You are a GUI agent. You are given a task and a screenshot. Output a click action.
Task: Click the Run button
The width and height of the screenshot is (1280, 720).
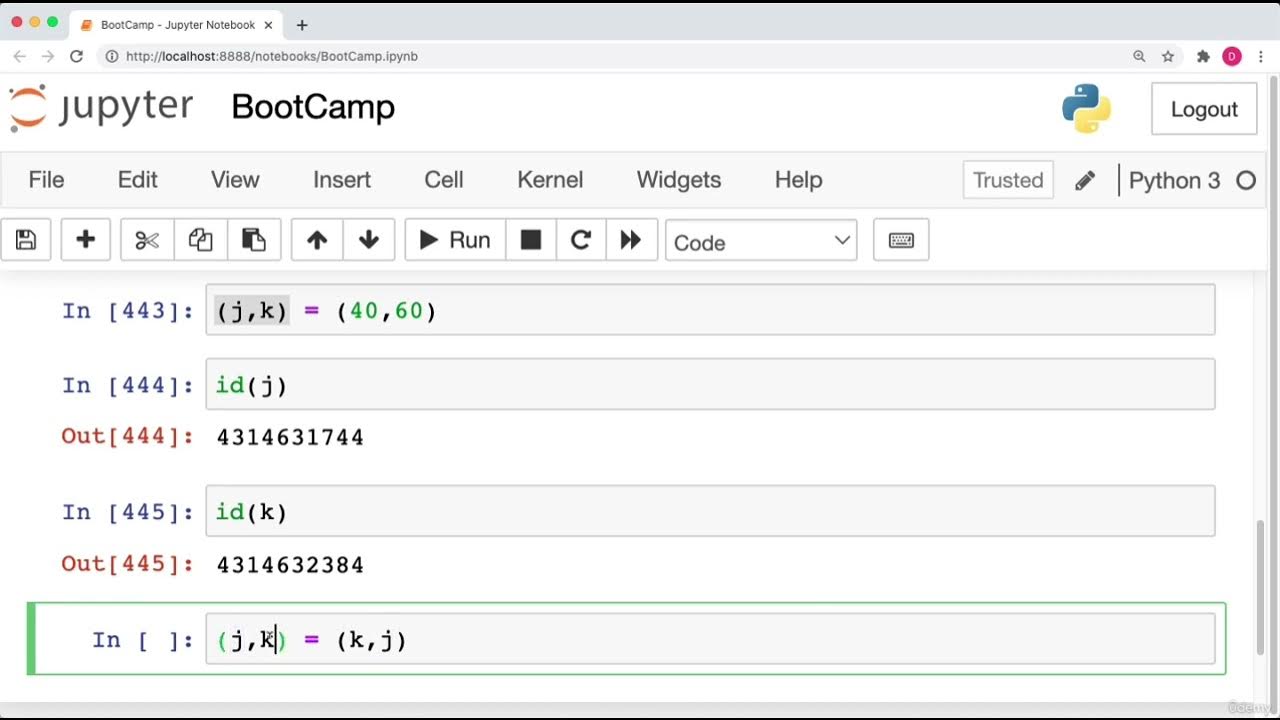455,240
